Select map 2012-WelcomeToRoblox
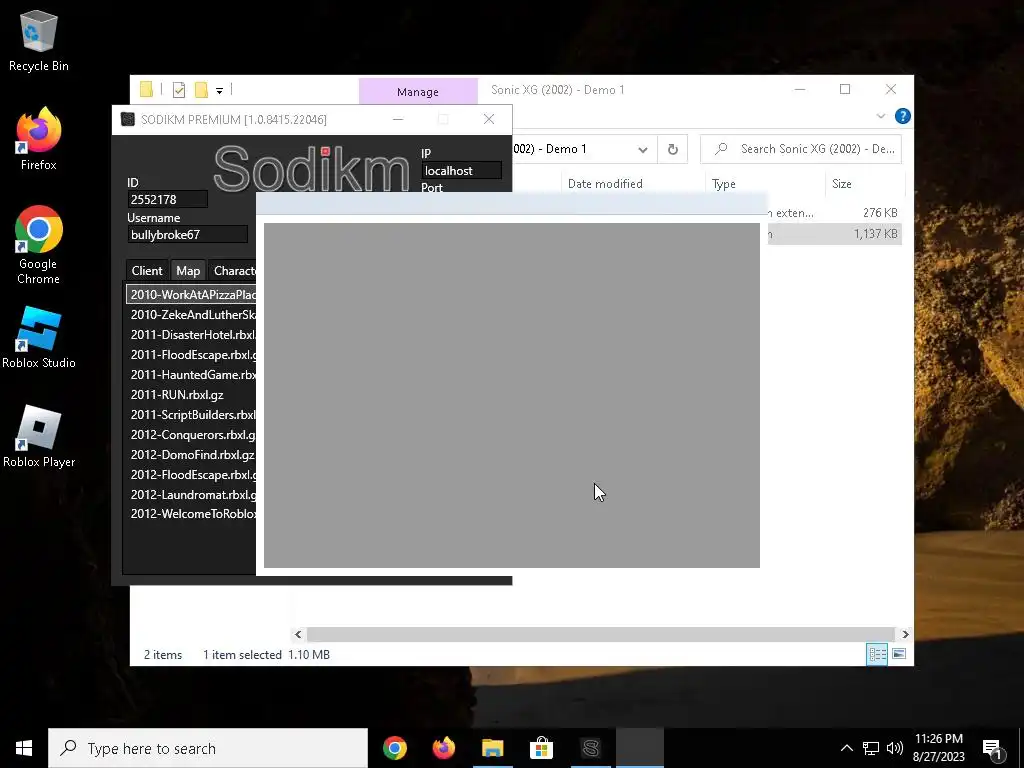Screen dimensions: 1024x768 coord(191,514)
